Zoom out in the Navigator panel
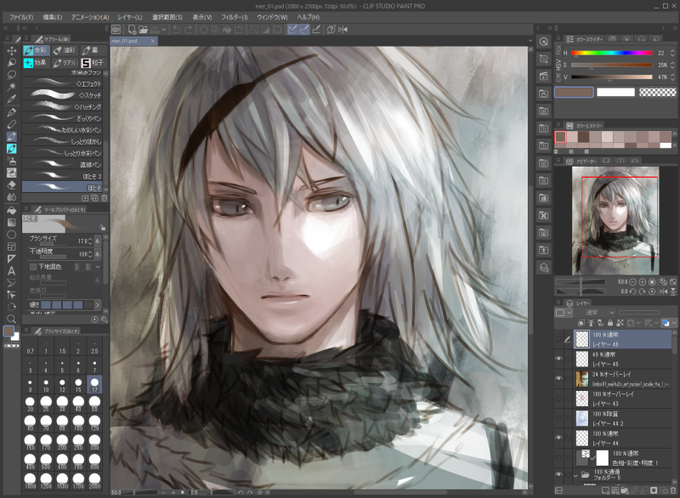680x498 pixels. [x=633, y=282]
